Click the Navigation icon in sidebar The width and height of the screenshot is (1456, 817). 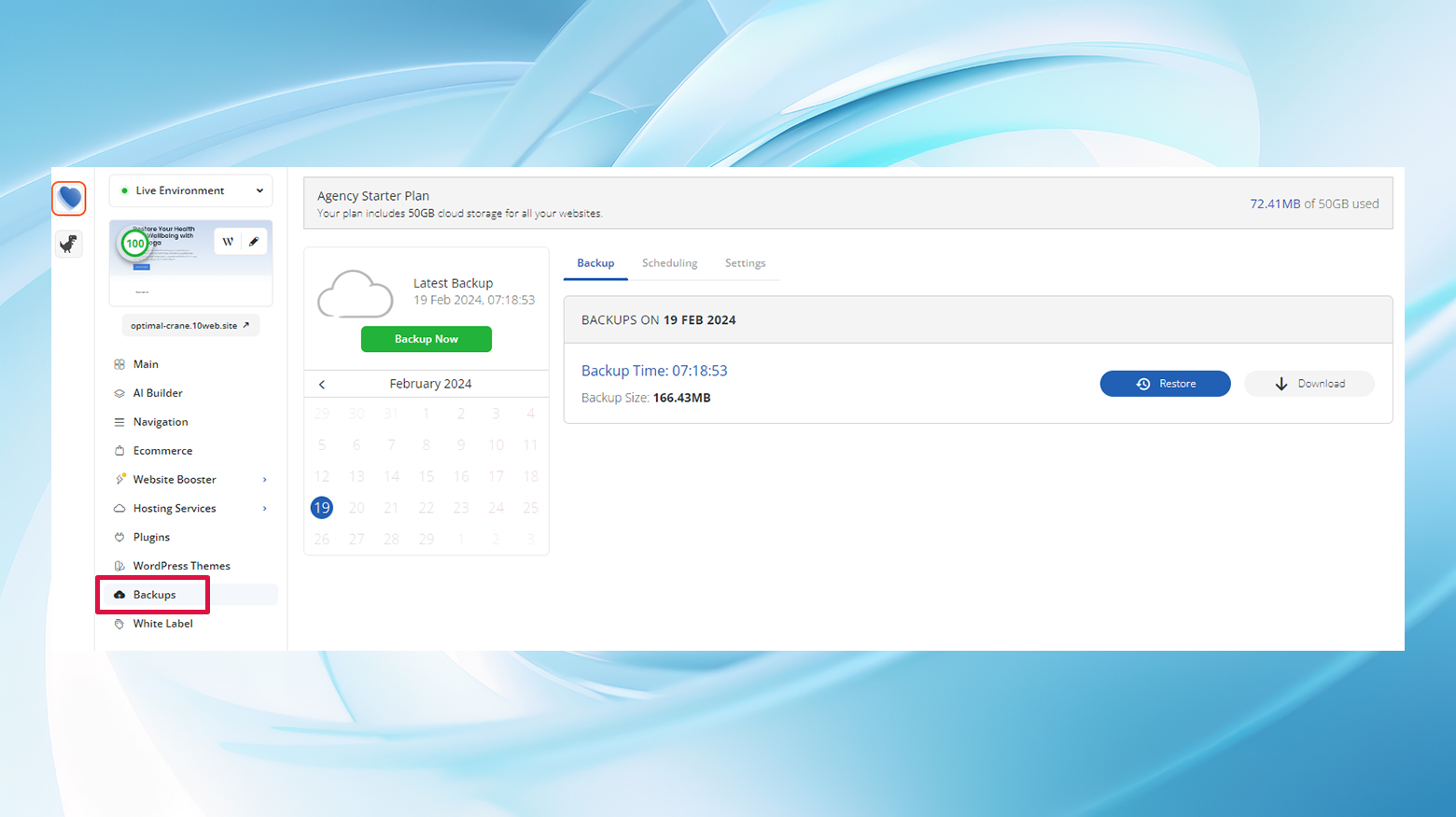pyautogui.click(x=120, y=422)
